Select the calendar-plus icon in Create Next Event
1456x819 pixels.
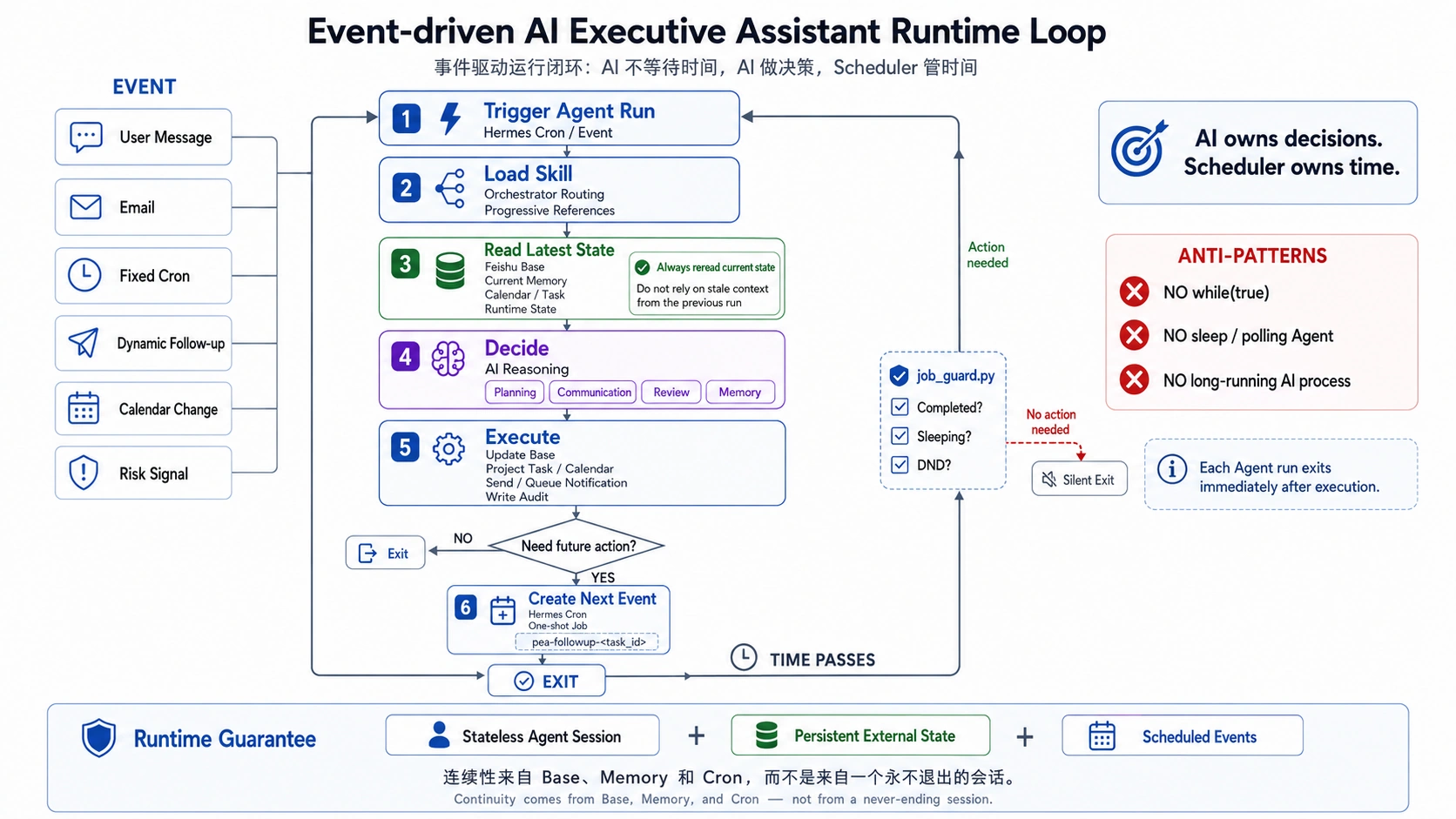[502, 611]
